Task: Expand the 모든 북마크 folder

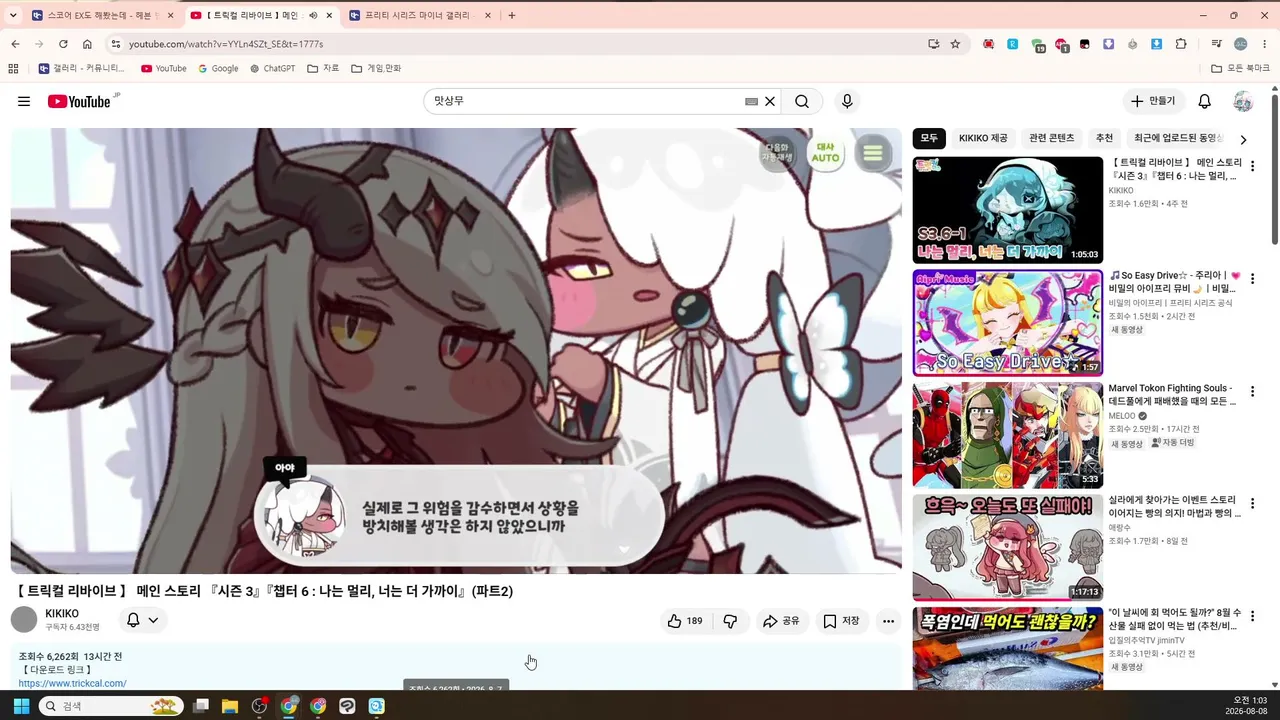Action: 1241,68
